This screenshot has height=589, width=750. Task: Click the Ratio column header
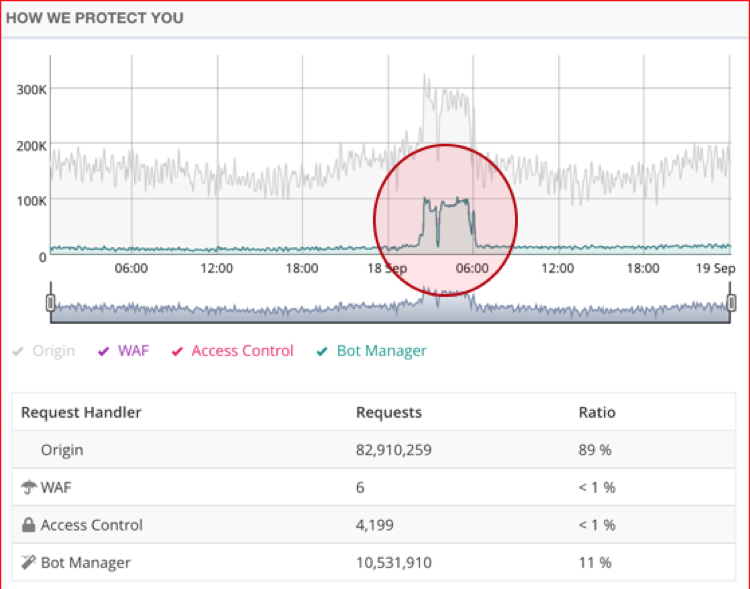(x=597, y=412)
